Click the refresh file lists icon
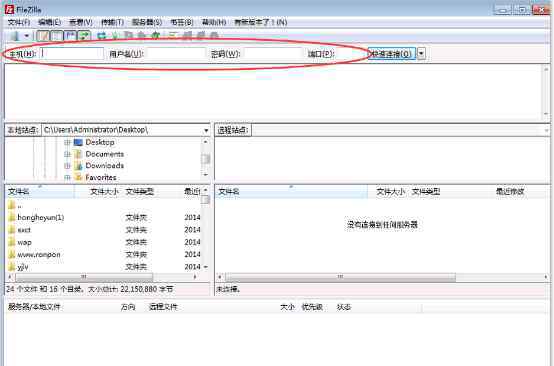The width and height of the screenshot is (554, 366). tap(101, 36)
